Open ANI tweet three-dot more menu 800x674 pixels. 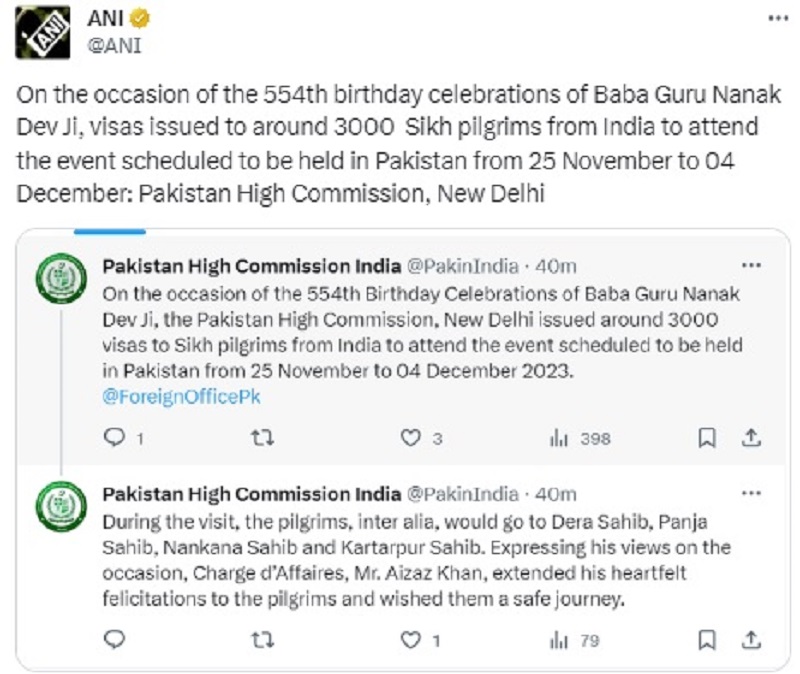pyautogui.click(x=778, y=18)
